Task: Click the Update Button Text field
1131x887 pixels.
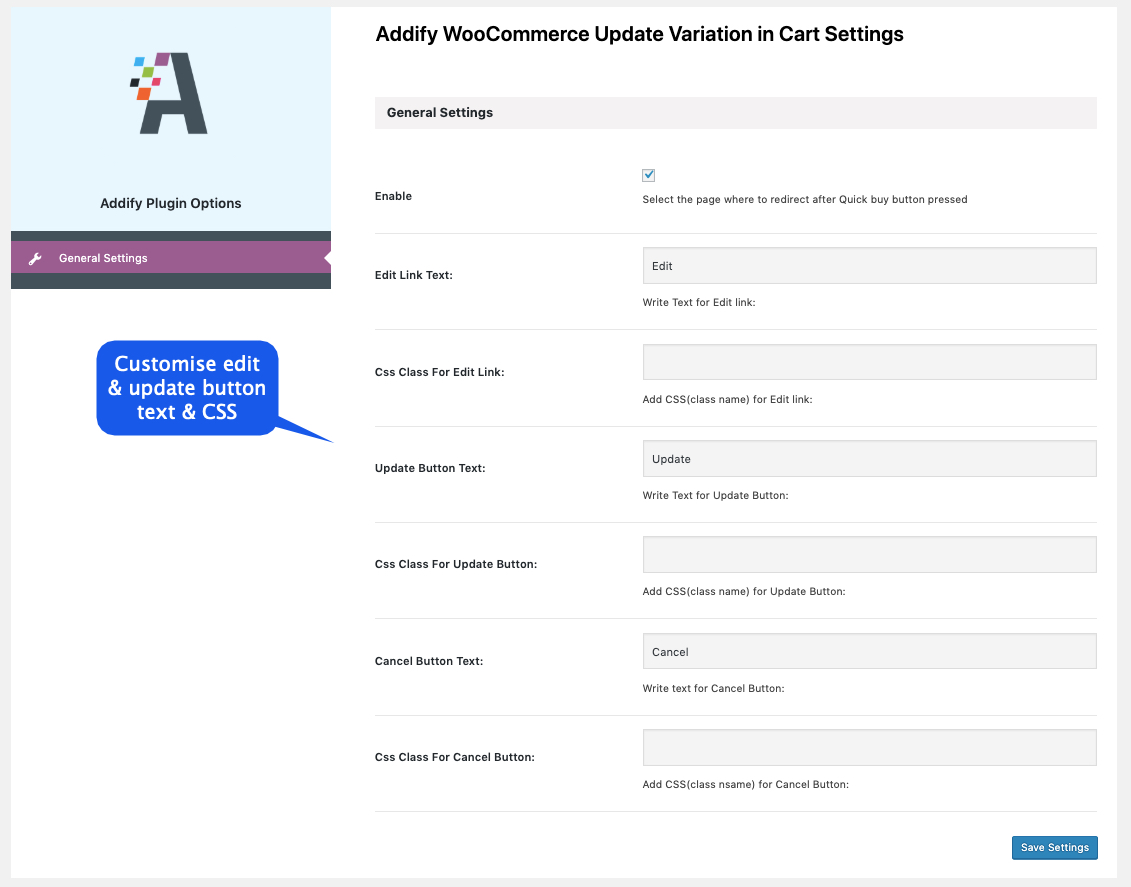Action: point(869,458)
